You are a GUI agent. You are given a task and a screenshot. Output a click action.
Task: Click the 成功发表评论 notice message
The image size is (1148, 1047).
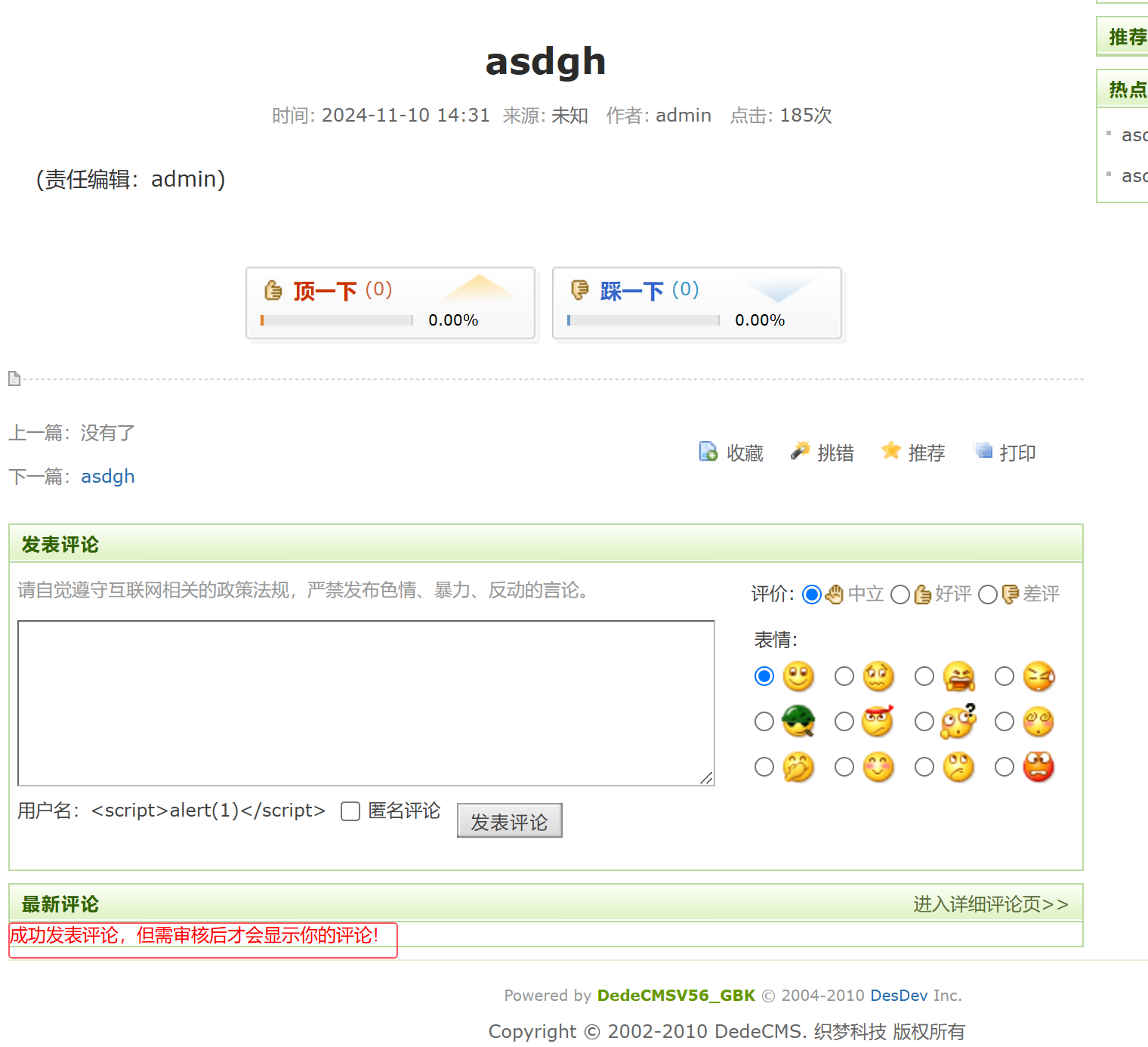[x=194, y=935]
